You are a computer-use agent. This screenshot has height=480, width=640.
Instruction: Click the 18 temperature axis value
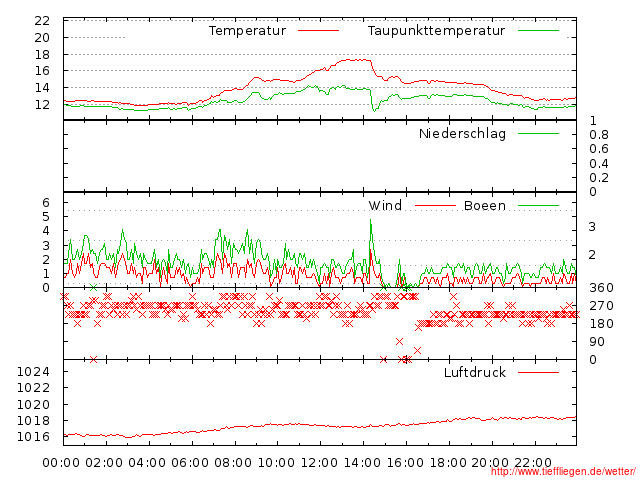click(42, 54)
